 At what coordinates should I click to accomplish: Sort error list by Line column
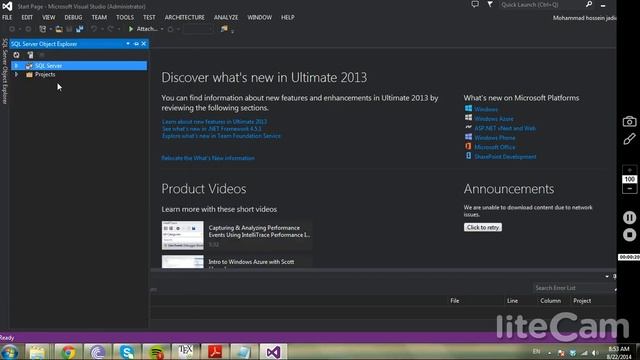click(x=512, y=301)
